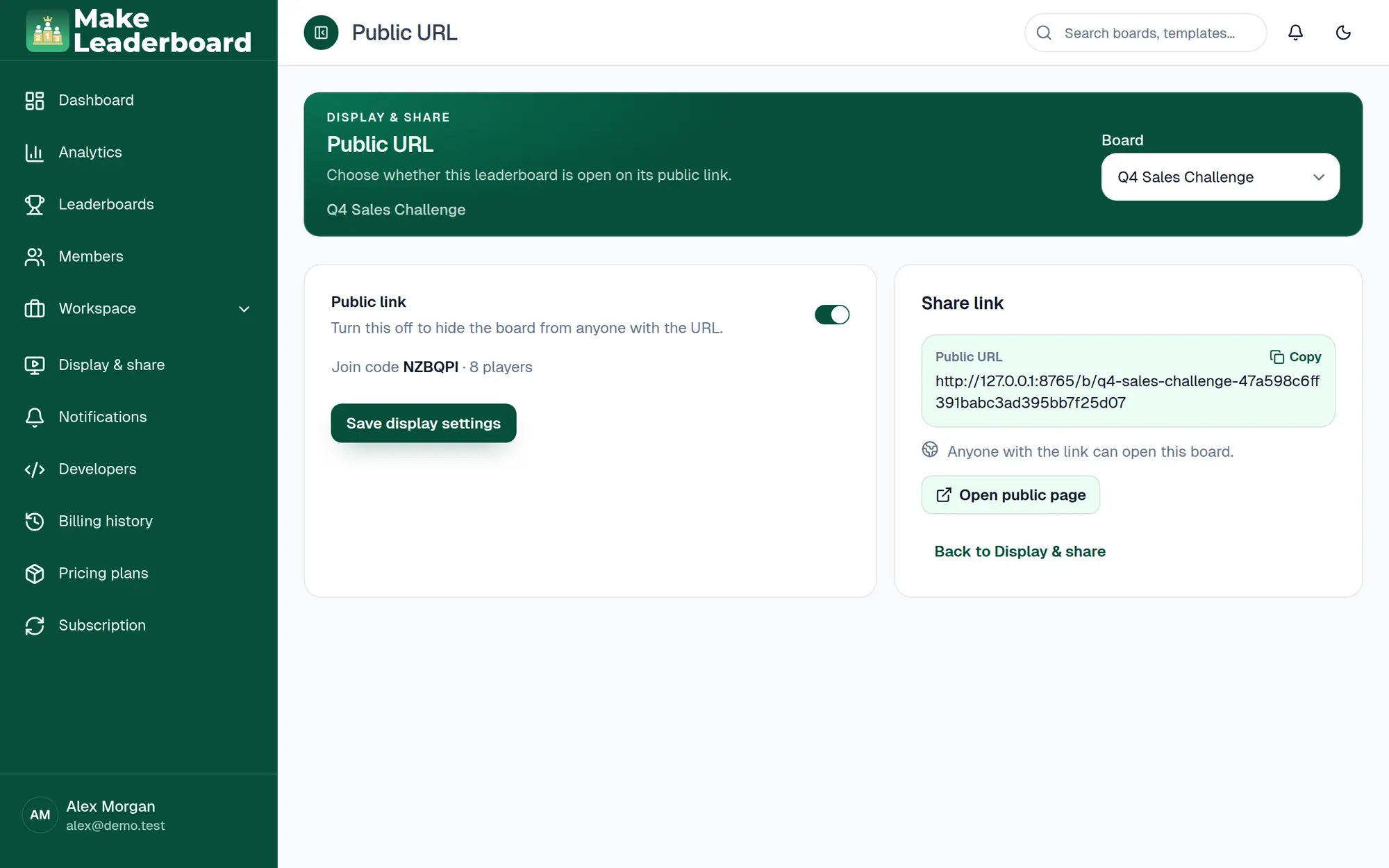Toggle dark mode moon icon
The width and height of the screenshot is (1389, 868).
pyautogui.click(x=1343, y=33)
